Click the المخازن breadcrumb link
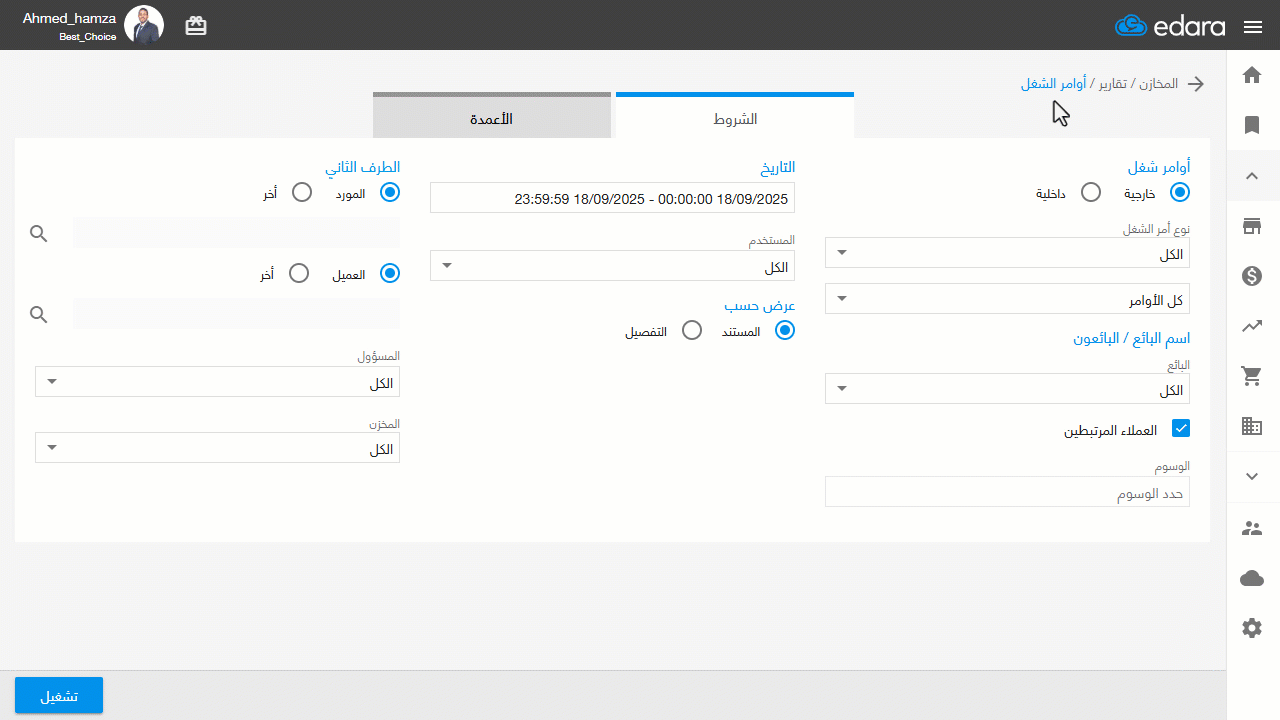 (x=1158, y=83)
